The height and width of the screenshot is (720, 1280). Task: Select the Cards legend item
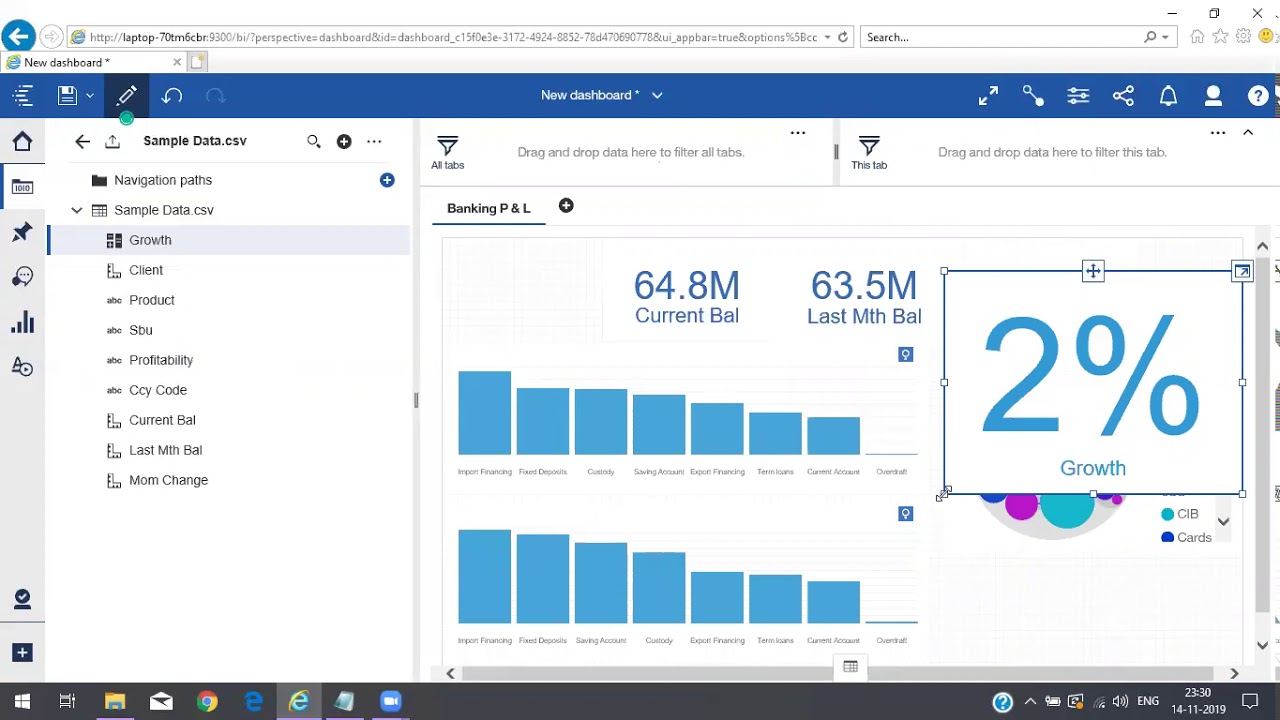(x=1186, y=537)
